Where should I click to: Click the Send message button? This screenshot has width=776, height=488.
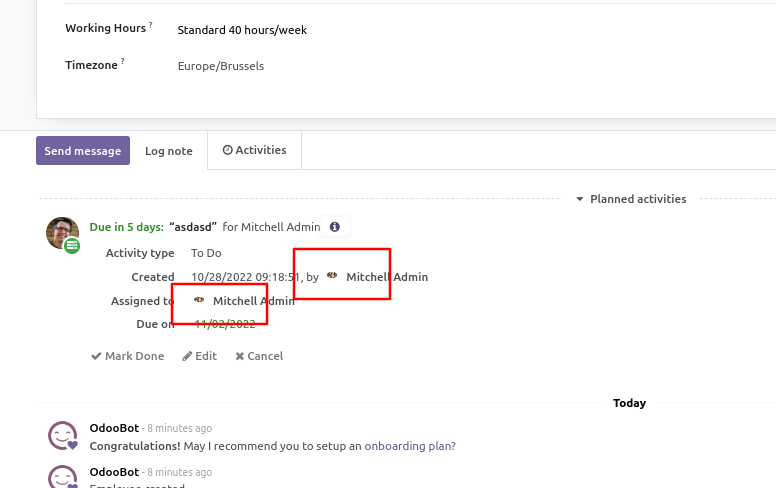[83, 150]
